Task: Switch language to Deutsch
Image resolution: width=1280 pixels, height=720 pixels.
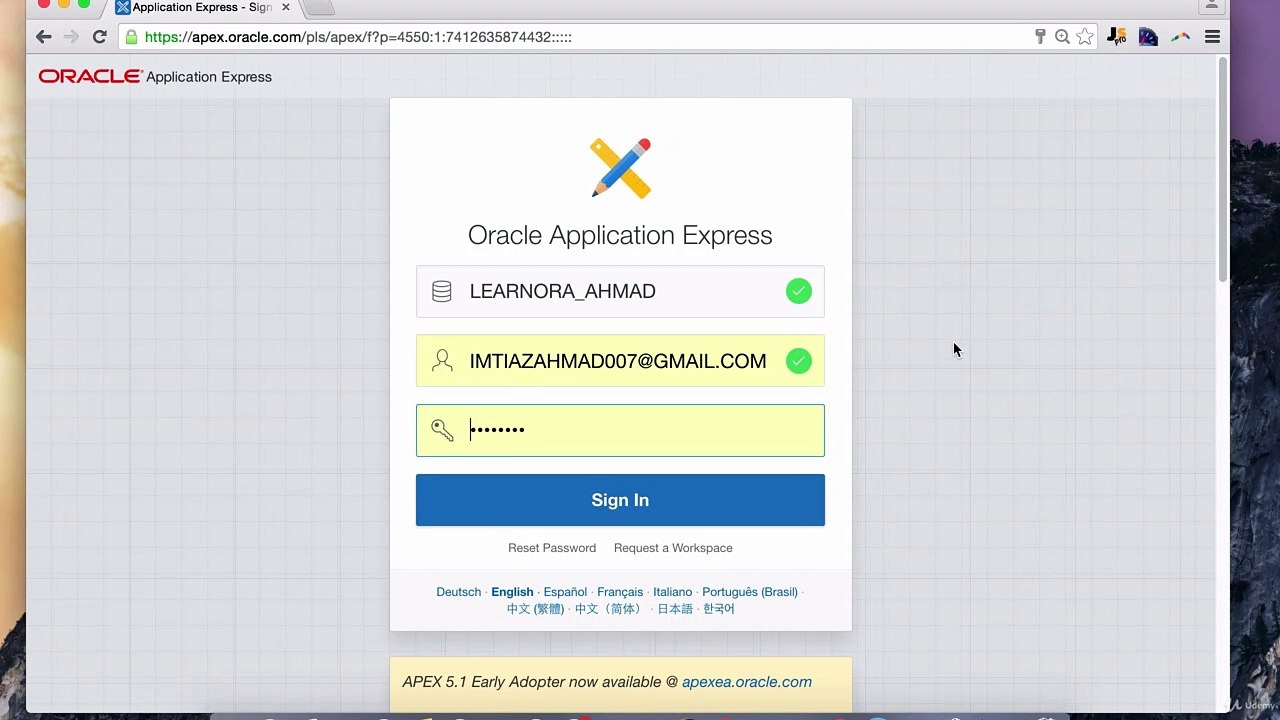Action: tap(458, 592)
